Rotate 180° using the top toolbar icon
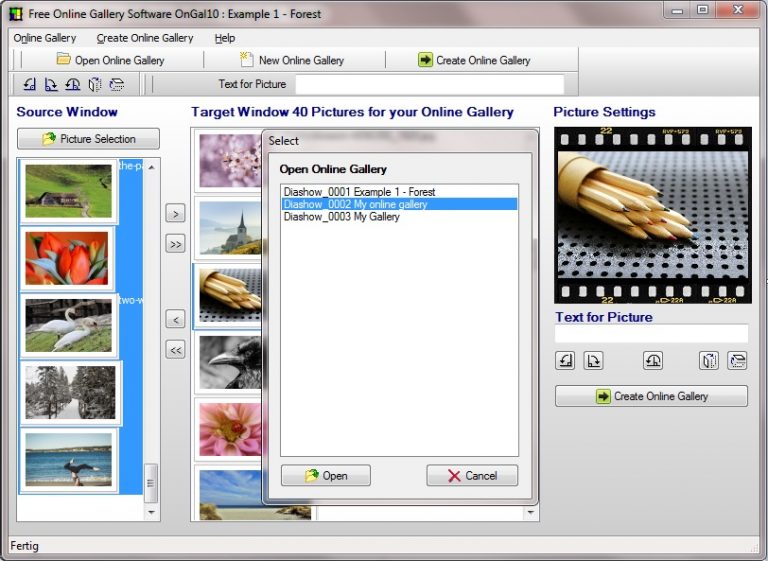The image size is (768, 561). coord(72,84)
